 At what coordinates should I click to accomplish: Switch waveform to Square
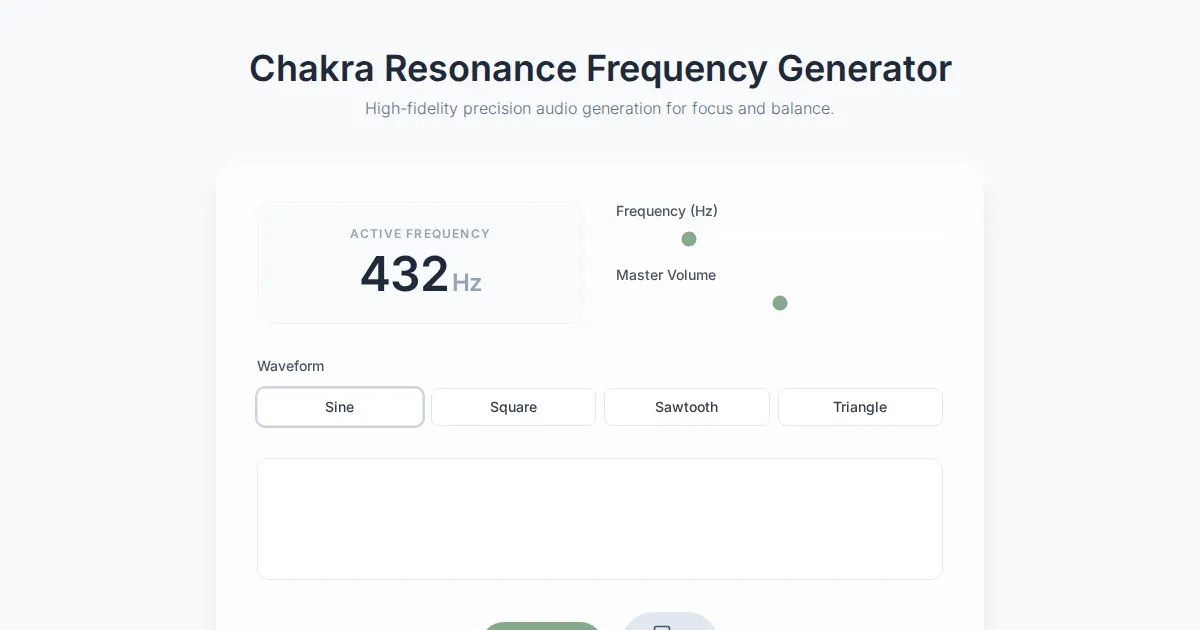513,407
